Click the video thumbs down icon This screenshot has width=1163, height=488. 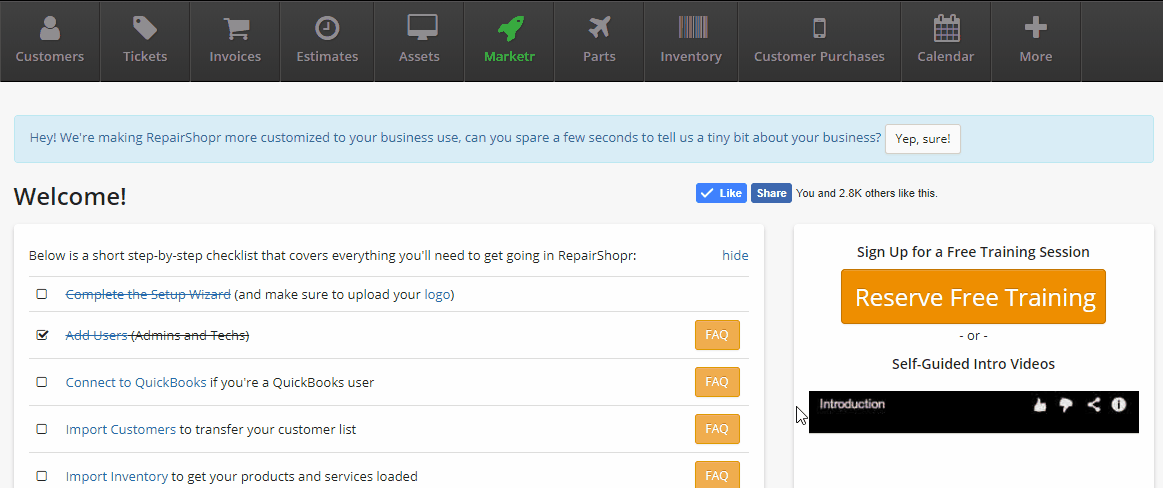point(1066,405)
